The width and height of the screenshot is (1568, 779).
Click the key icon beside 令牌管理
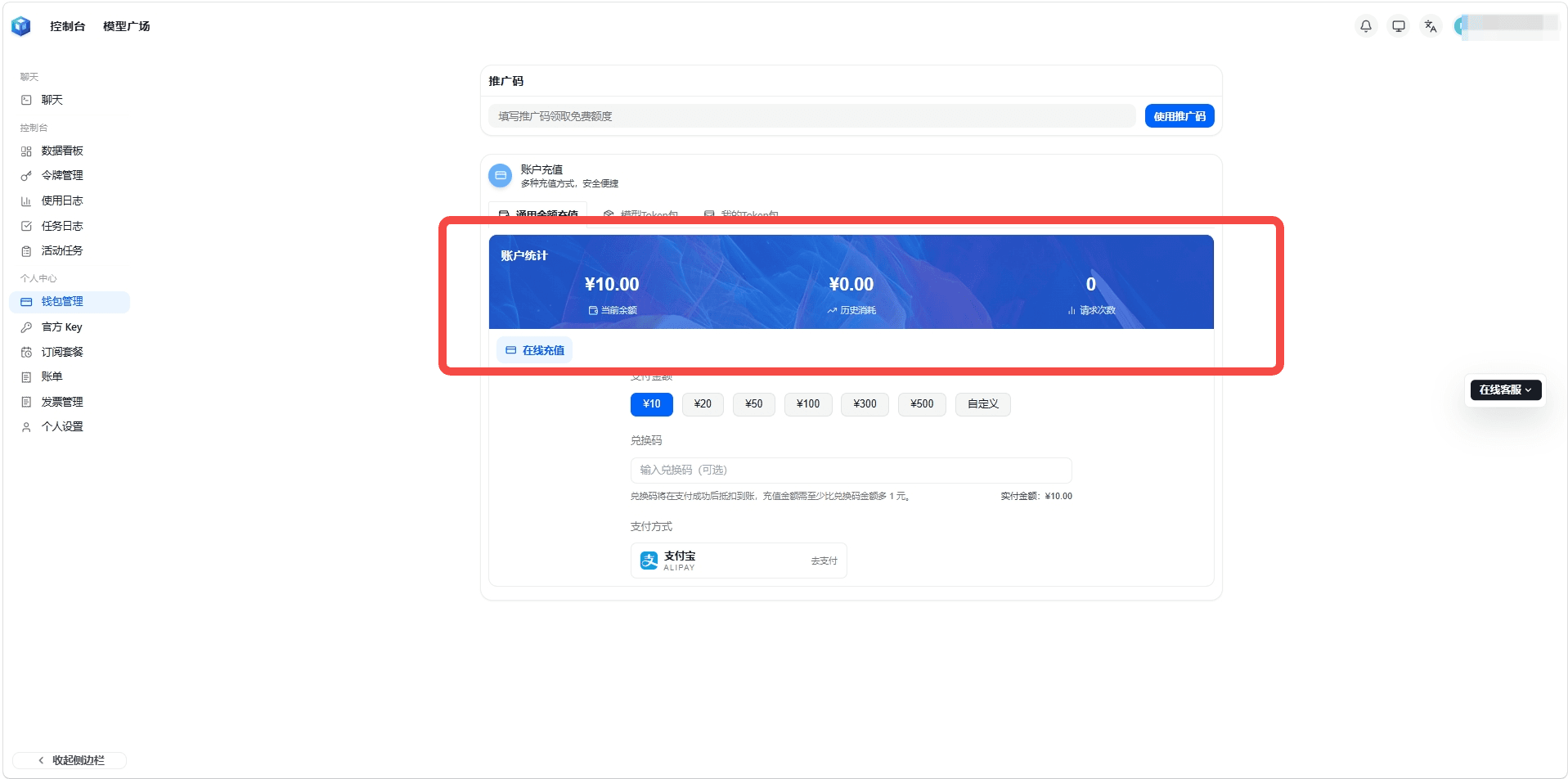(26, 176)
